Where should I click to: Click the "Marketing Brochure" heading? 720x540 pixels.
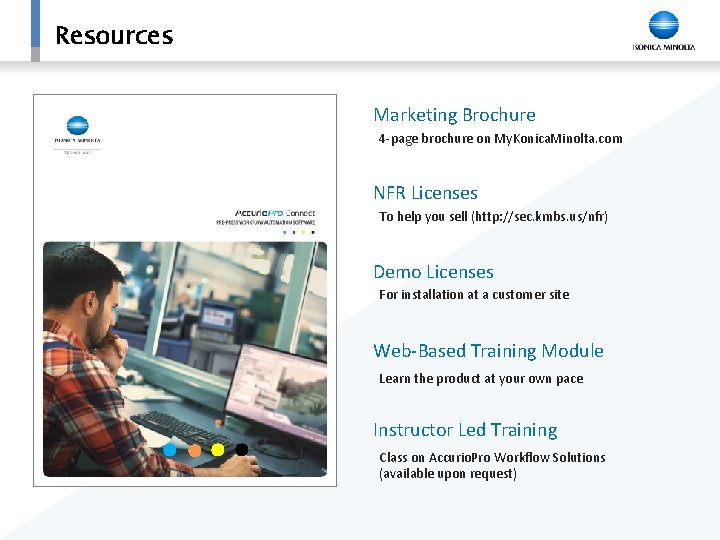pyautogui.click(x=455, y=115)
